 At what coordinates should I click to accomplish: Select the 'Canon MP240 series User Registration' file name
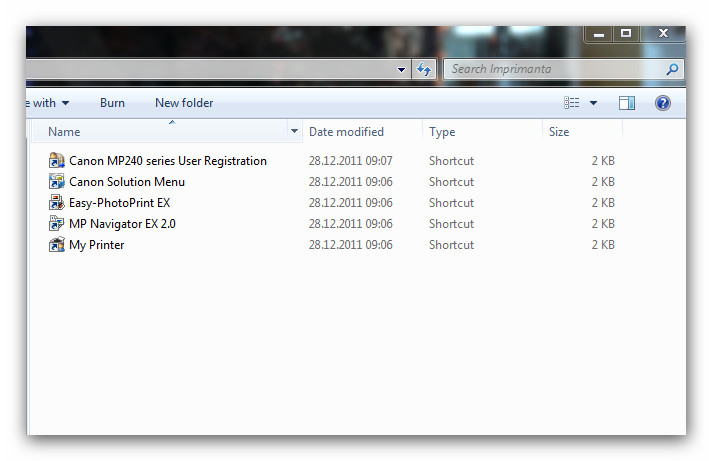point(168,161)
